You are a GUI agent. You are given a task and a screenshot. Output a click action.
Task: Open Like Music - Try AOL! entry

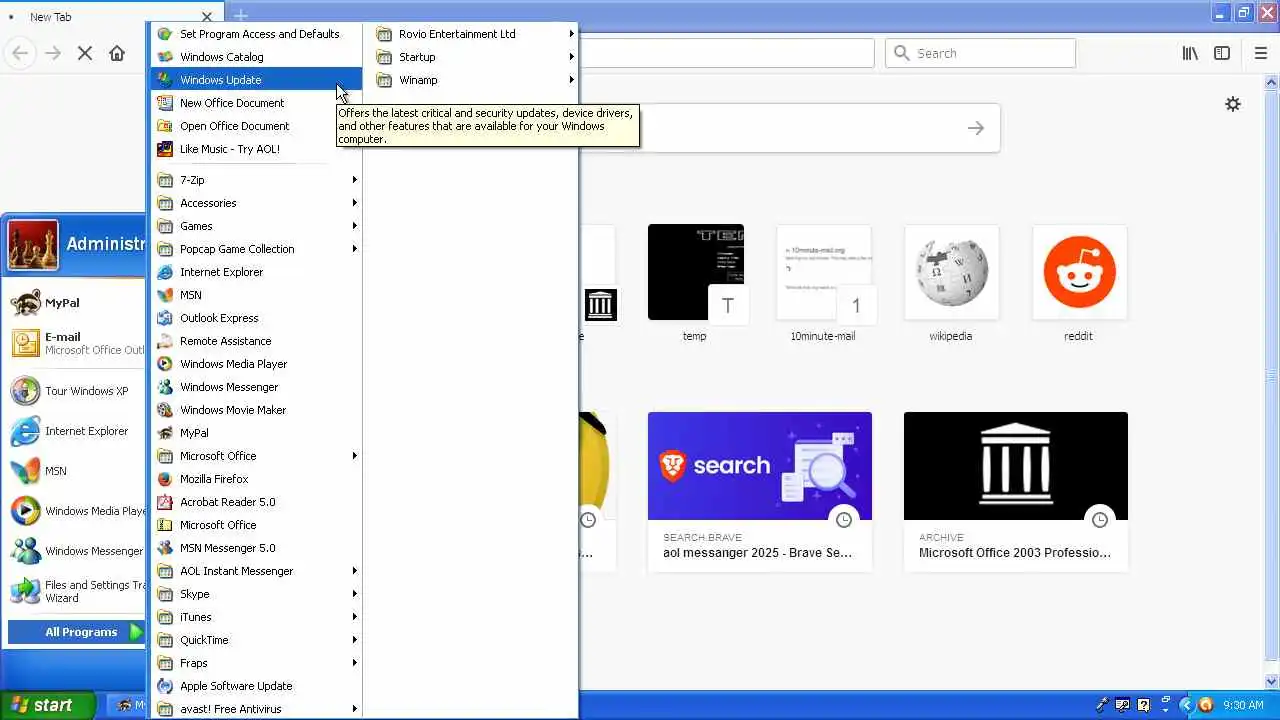pos(256,149)
